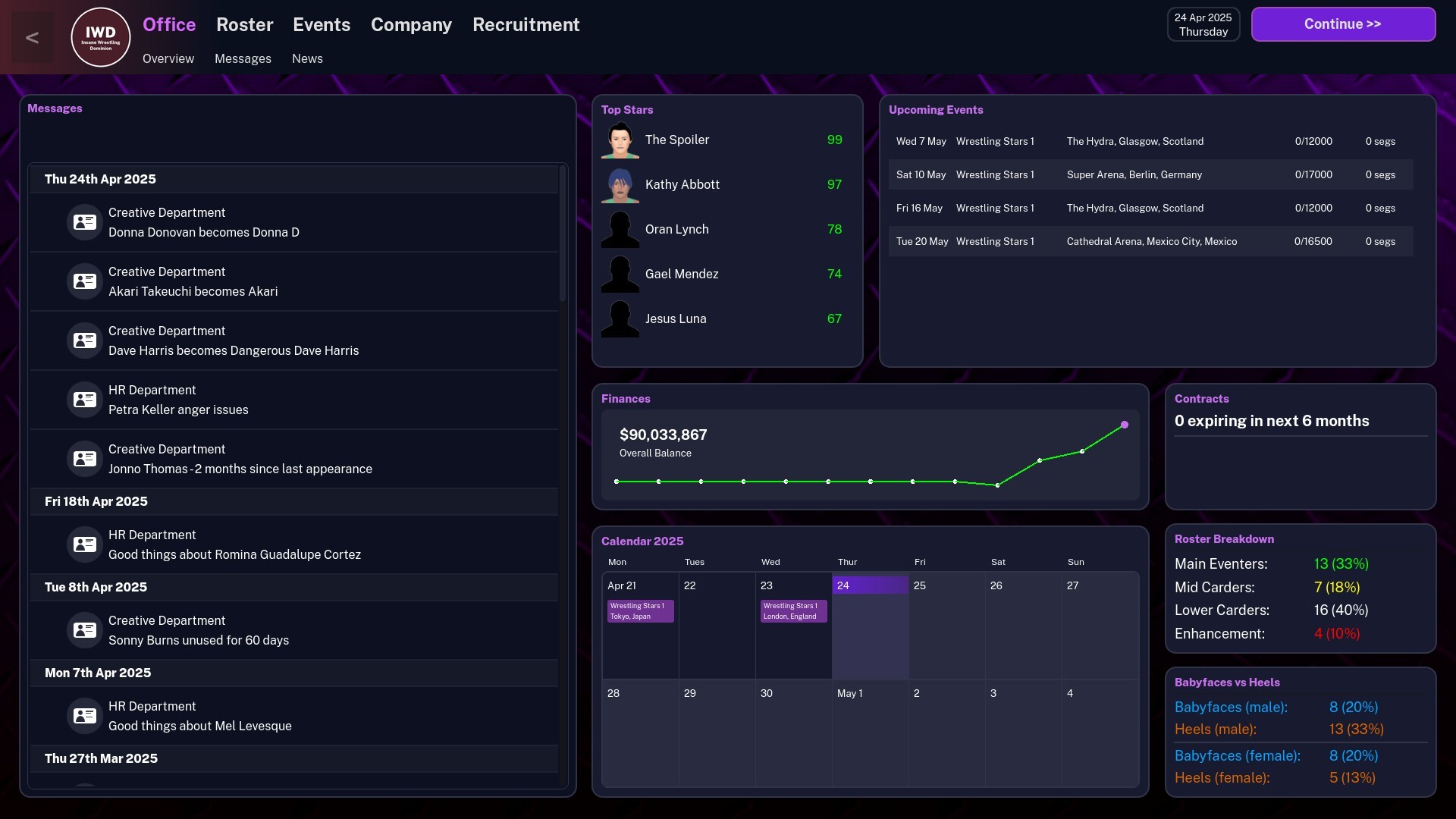
Task: Click Gael Mendez's portrait image
Action: pyautogui.click(x=620, y=274)
